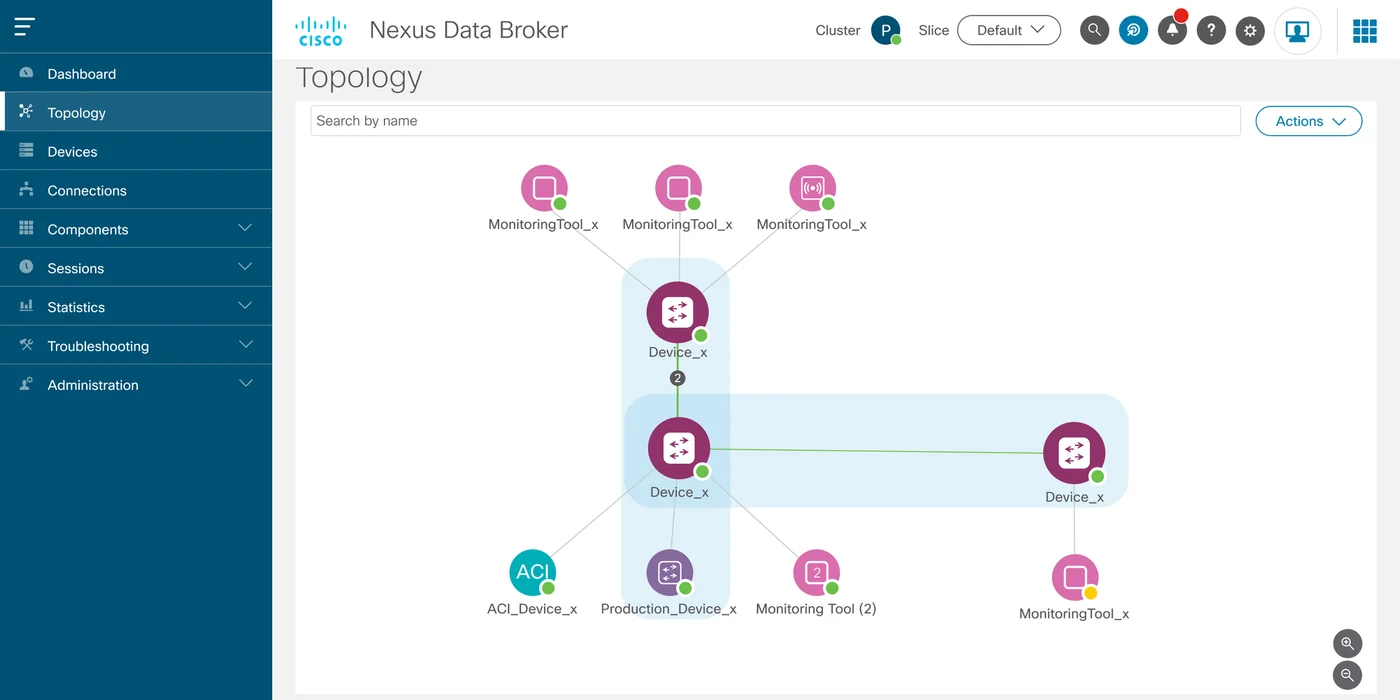Focus the Search by name field
Viewport: 1400px width, 700px height.
click(775, 120)
